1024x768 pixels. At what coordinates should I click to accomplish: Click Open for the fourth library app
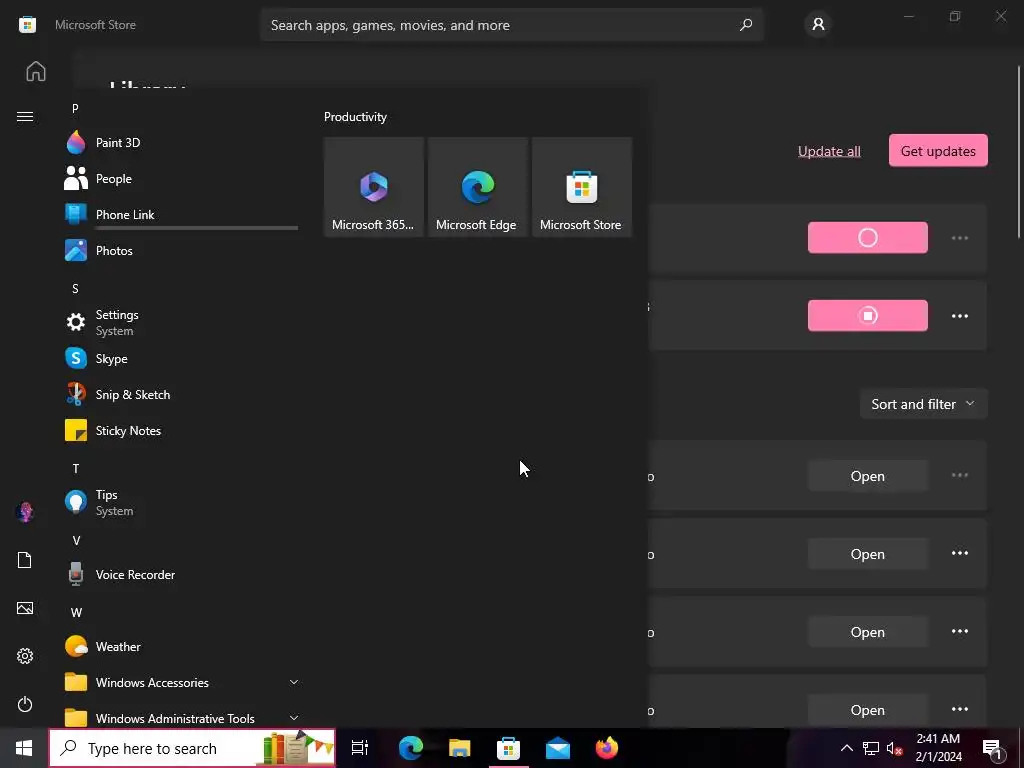pos(867,710)
